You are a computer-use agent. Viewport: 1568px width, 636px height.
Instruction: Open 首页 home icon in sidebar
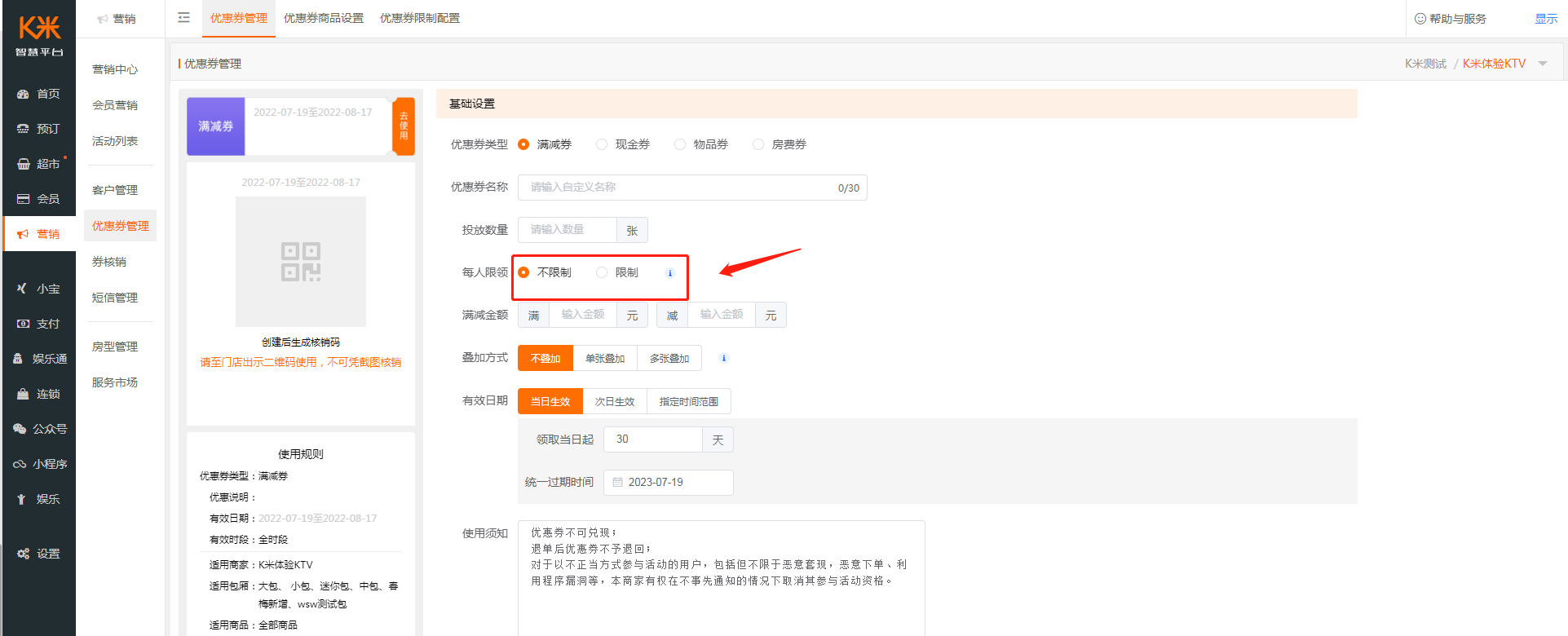point(23,94)
